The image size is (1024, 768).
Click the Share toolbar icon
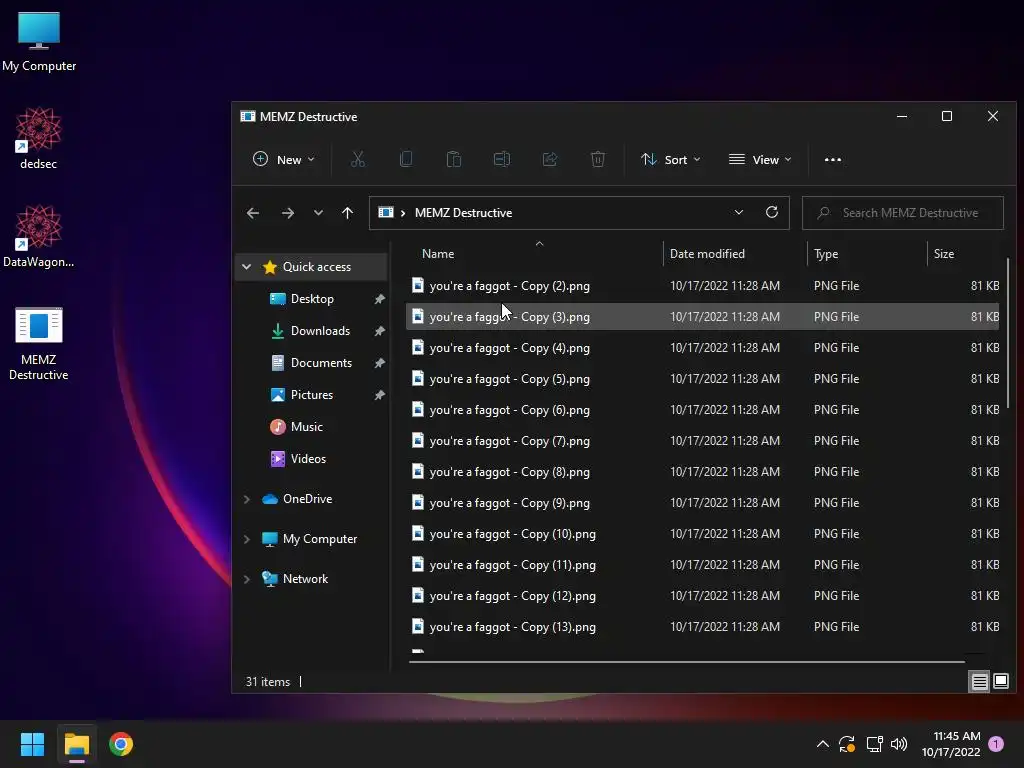[x=550, y=159]
